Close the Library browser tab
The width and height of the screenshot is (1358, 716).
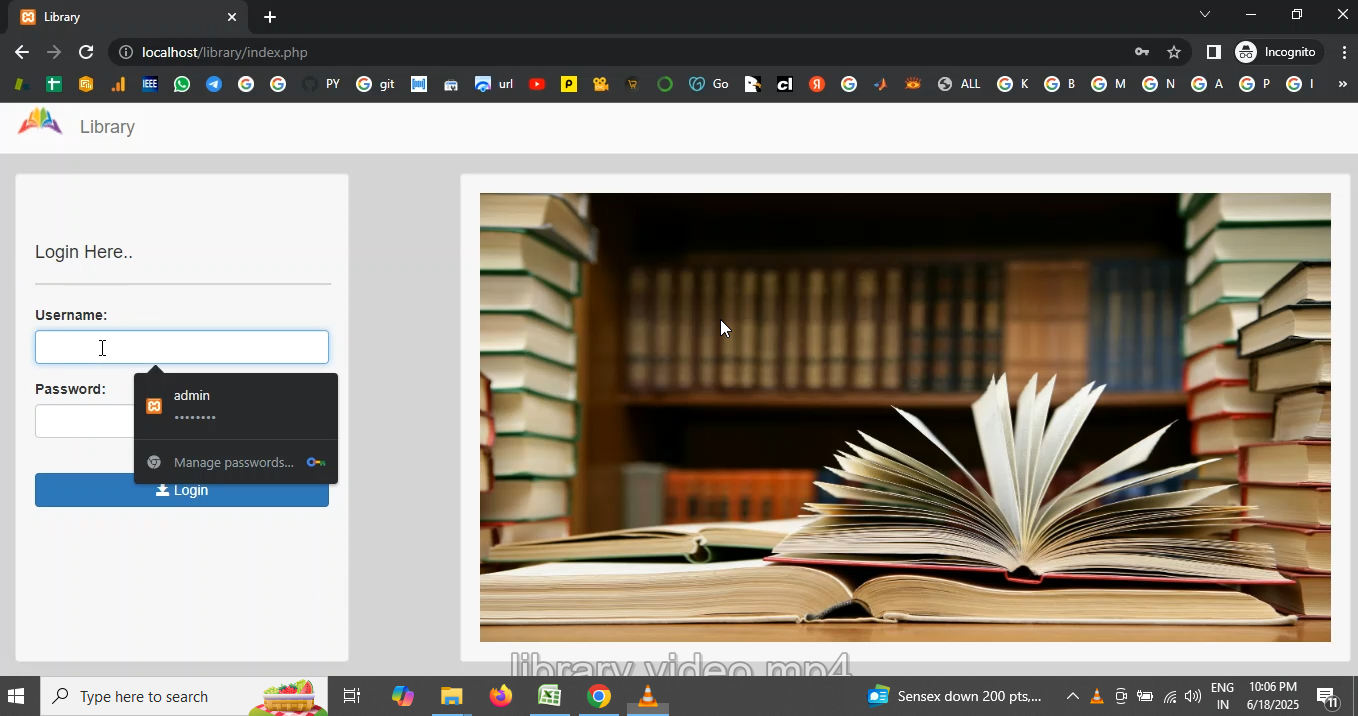[x=232, y=17]
